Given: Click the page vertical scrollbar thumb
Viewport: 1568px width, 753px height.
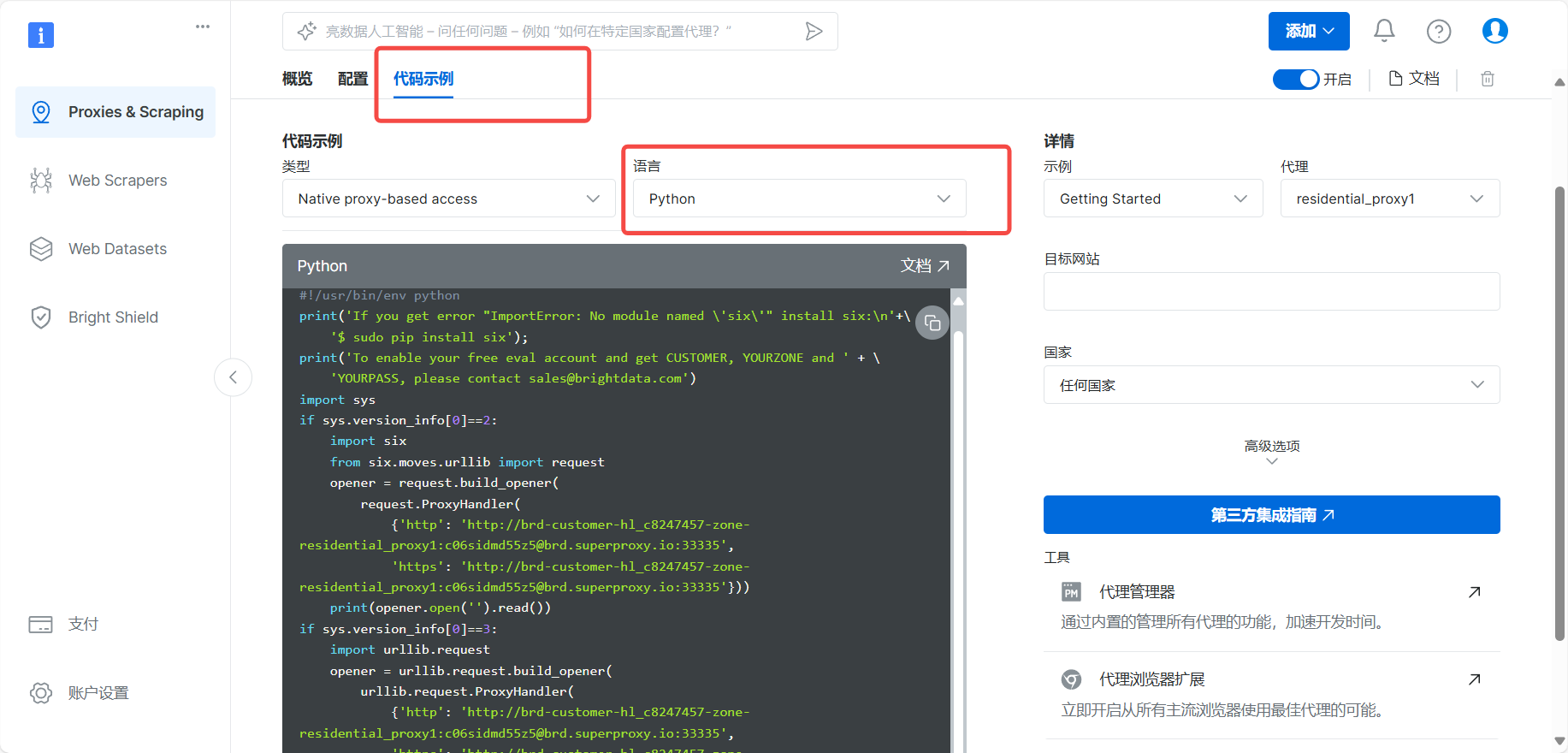Looking at the screenshot, I should pos(1559,413).
